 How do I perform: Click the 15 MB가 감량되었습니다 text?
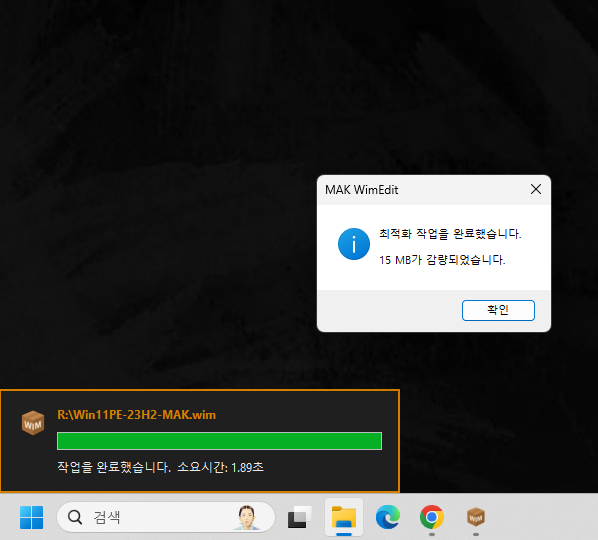(442, 260)
